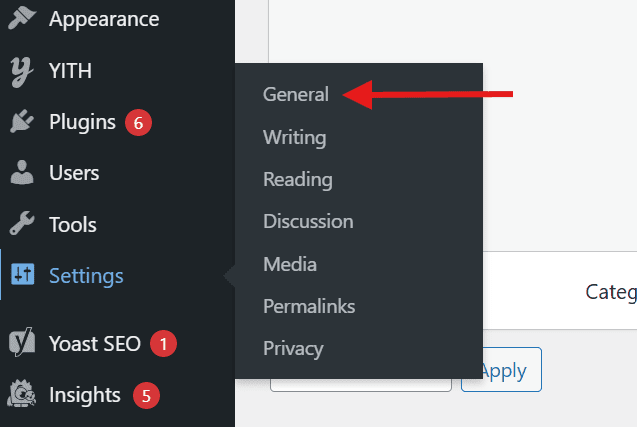The image size is (637, 427).
Task: Click the Insights notification badge
Action: coord(146,396)
